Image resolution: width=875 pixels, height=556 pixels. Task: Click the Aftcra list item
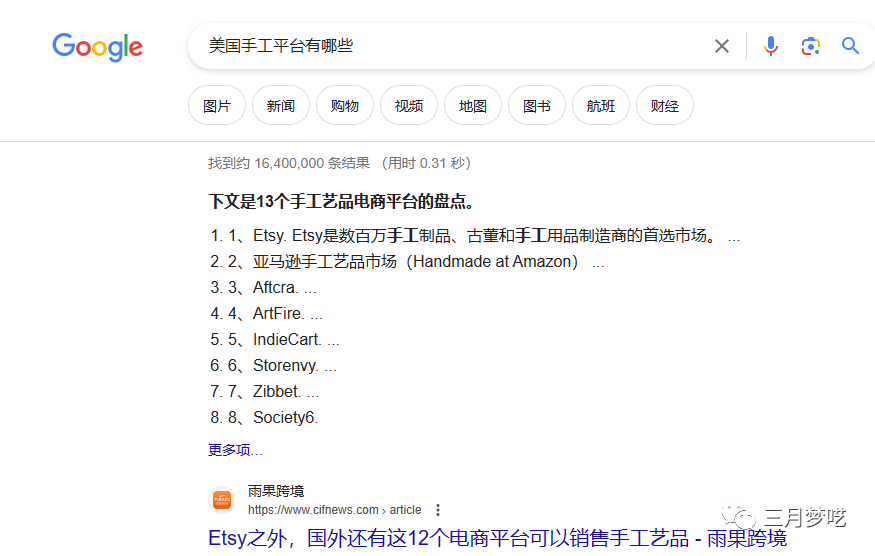[263, 287]
